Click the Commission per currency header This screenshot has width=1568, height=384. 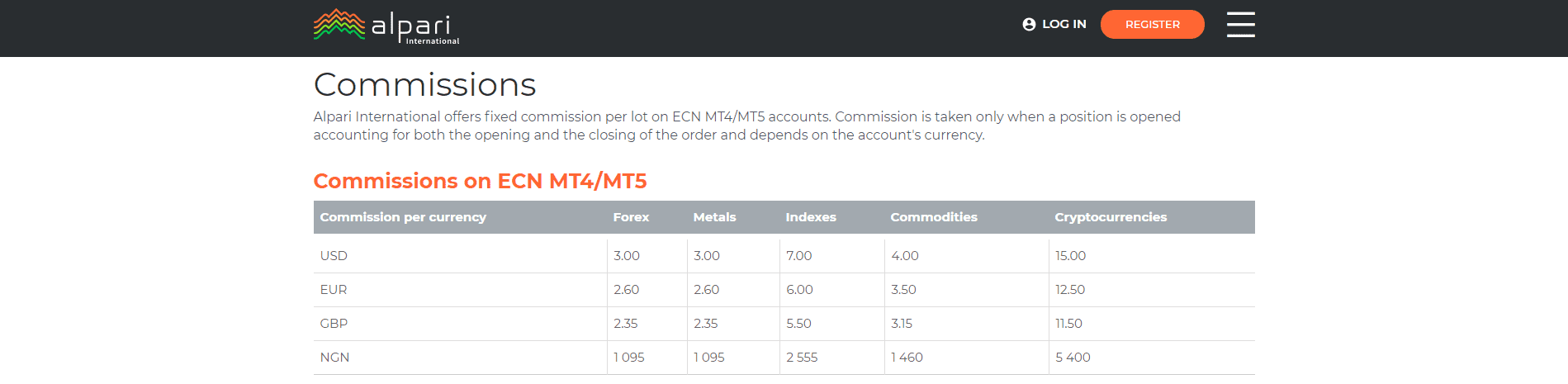pos(403,217)
